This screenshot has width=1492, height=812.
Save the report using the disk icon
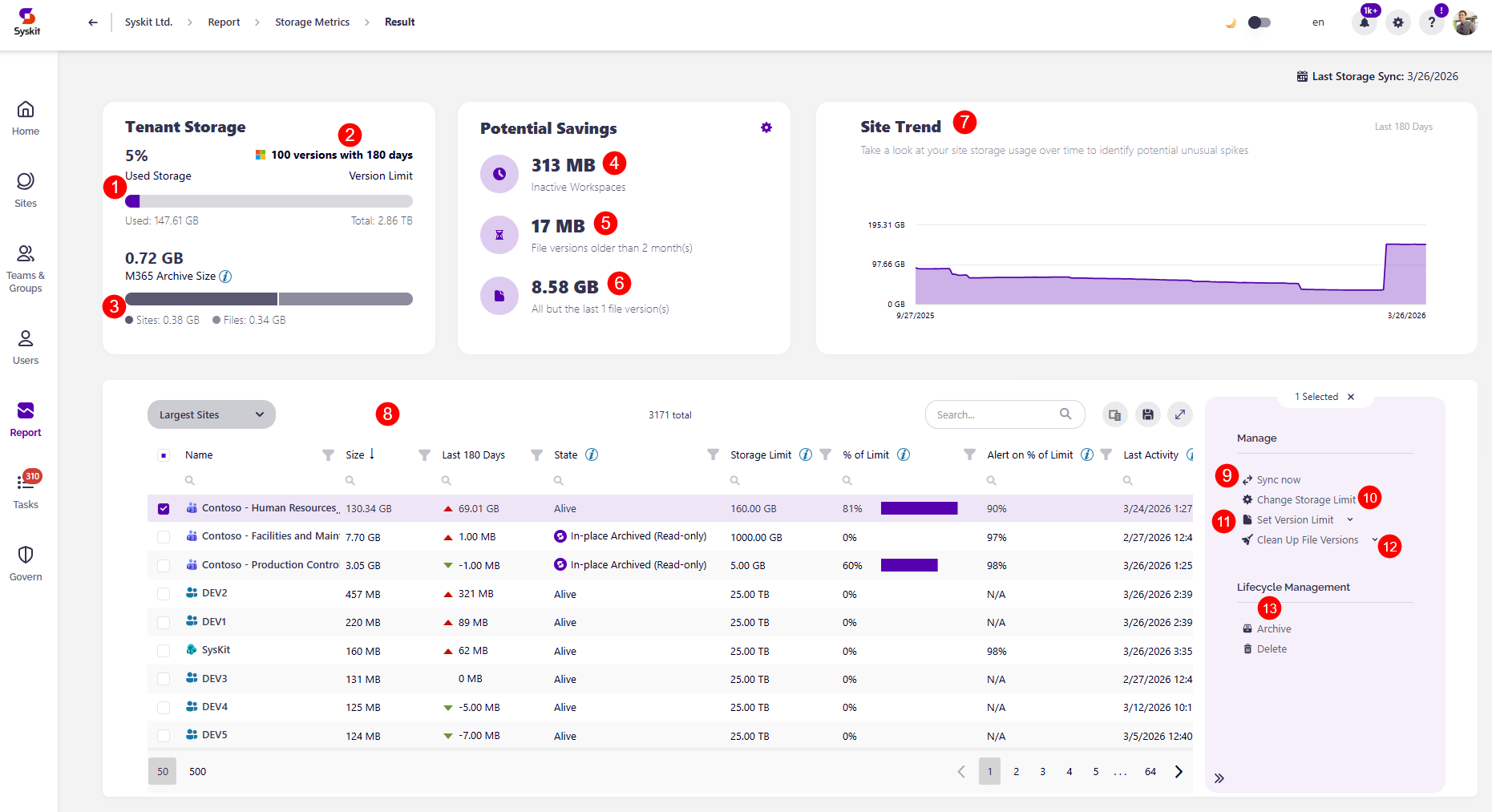[1147, 414]
